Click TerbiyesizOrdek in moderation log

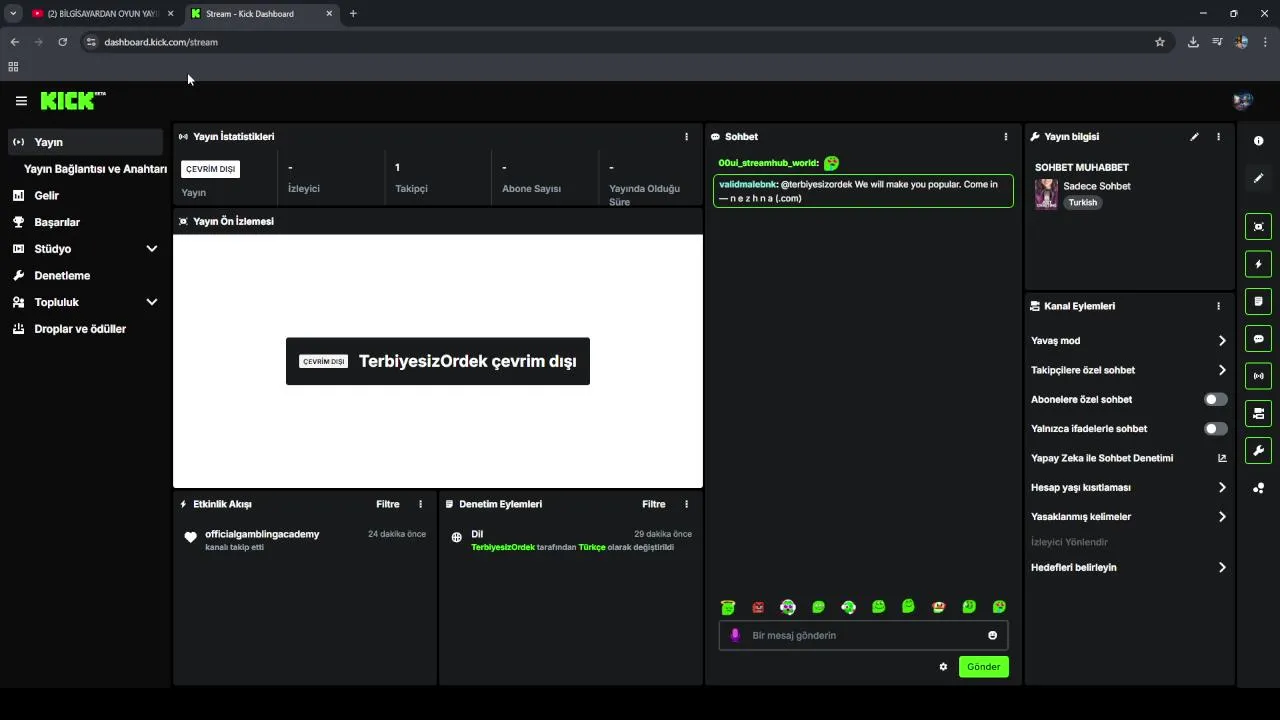click(503, 547)
